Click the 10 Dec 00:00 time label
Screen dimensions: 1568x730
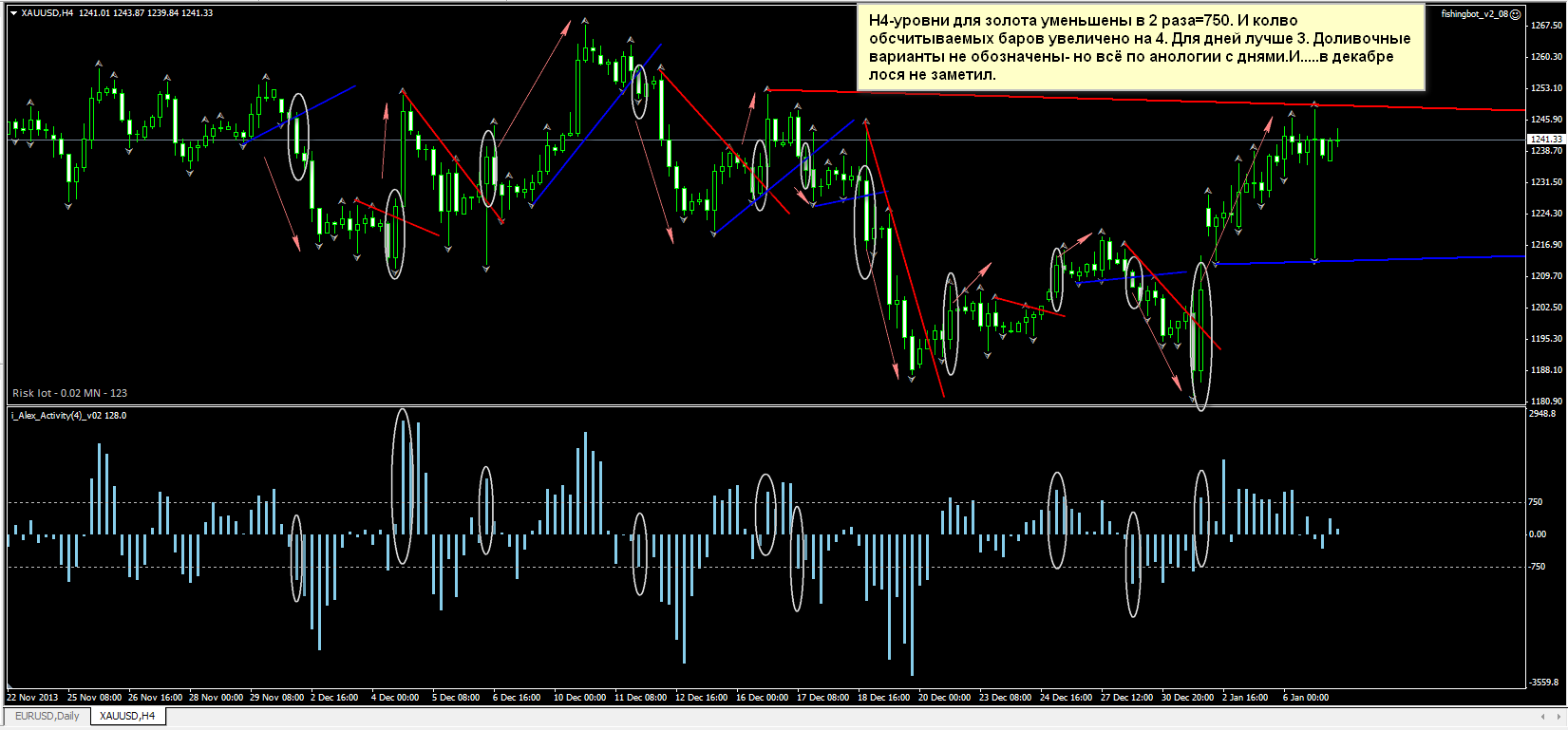[x=579, y=698]
